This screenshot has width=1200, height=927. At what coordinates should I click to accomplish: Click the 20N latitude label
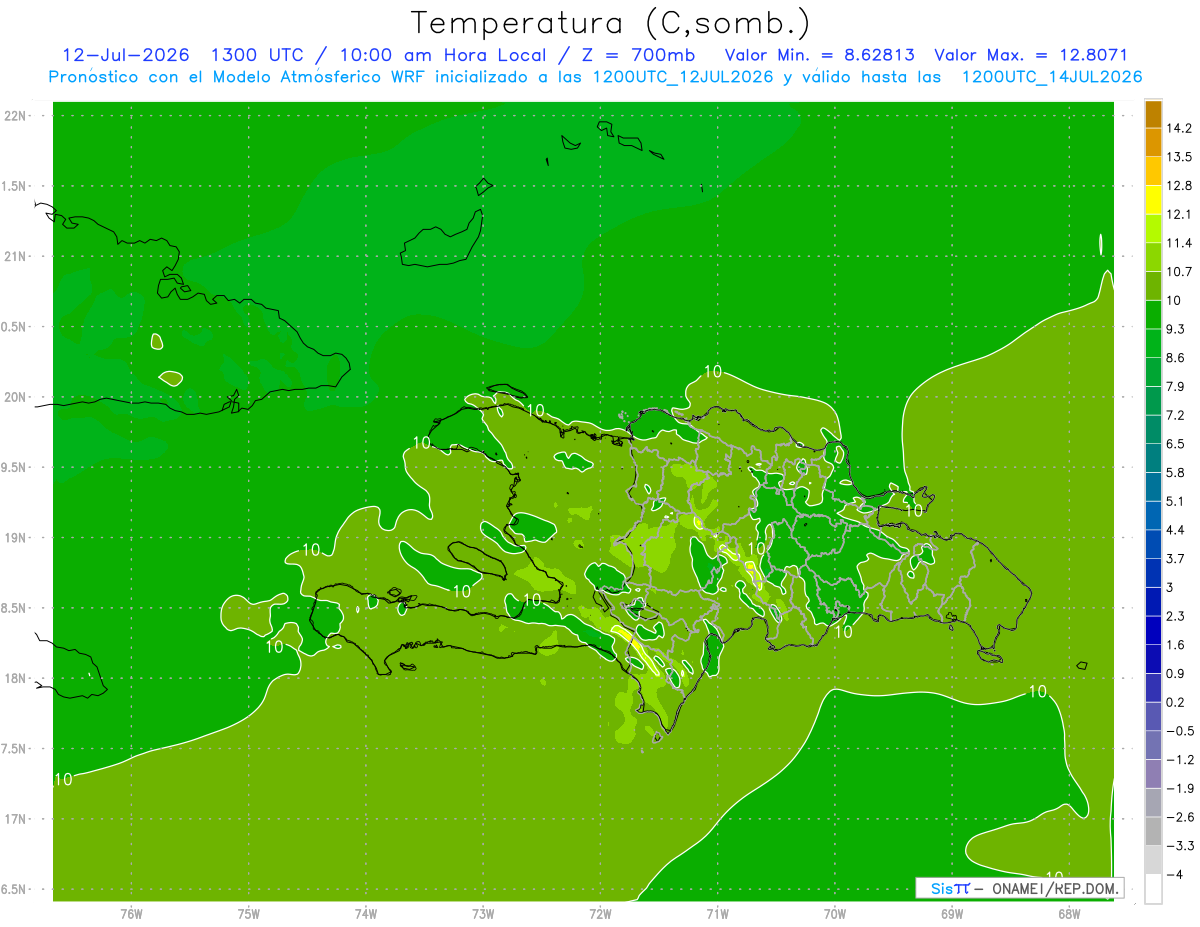tap(15, 397)
